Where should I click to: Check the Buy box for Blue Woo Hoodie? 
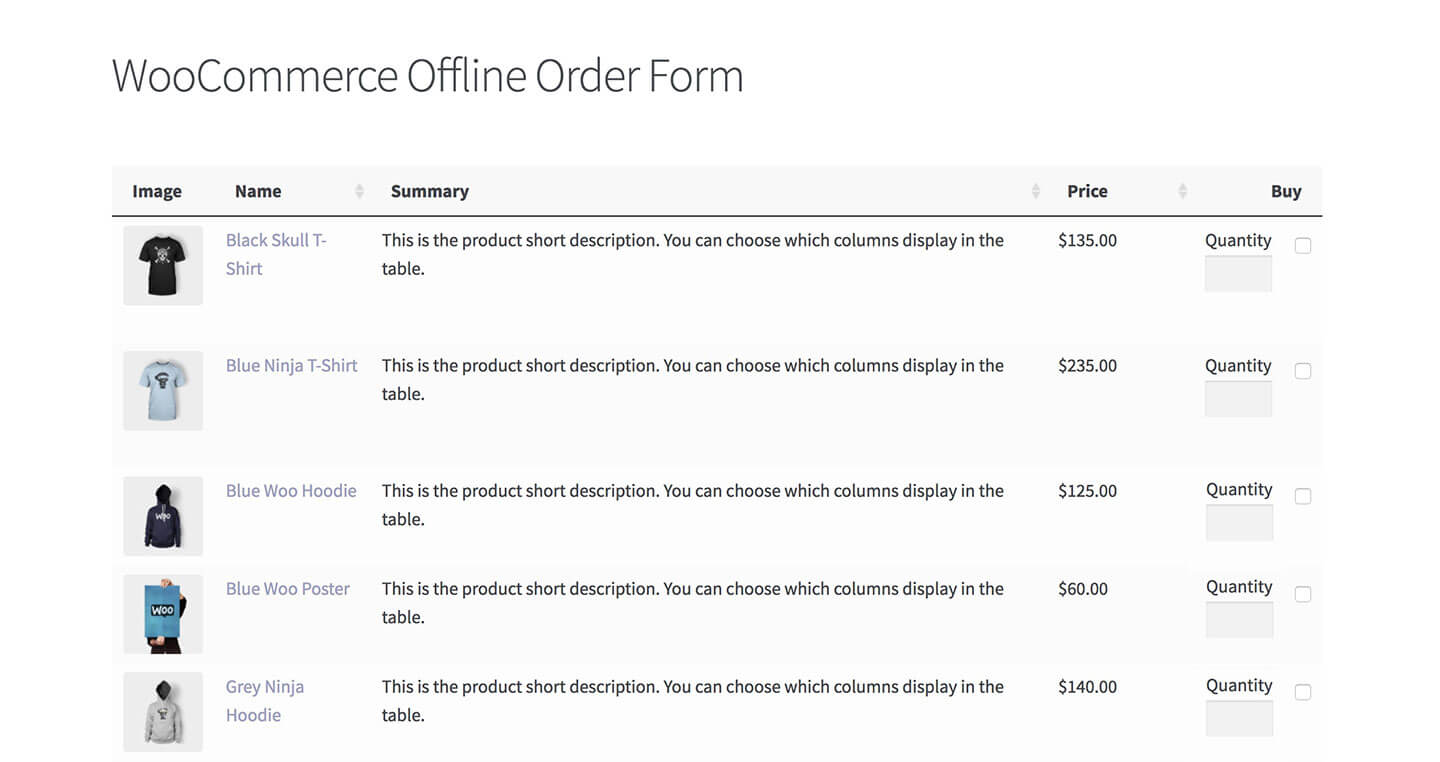(x=1303, y=495)
